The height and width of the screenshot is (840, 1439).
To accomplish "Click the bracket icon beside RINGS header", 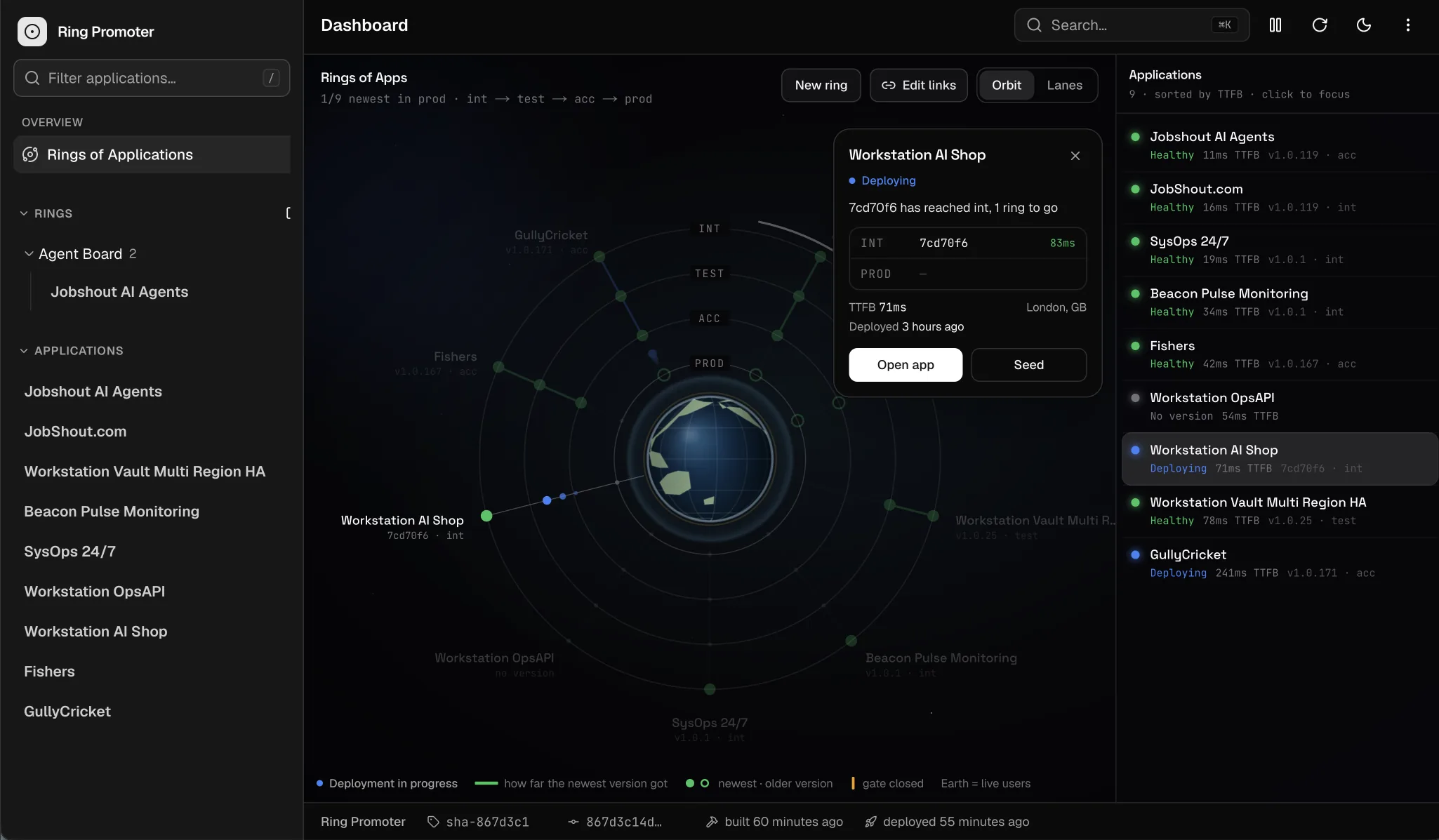I will pos(288,213).
